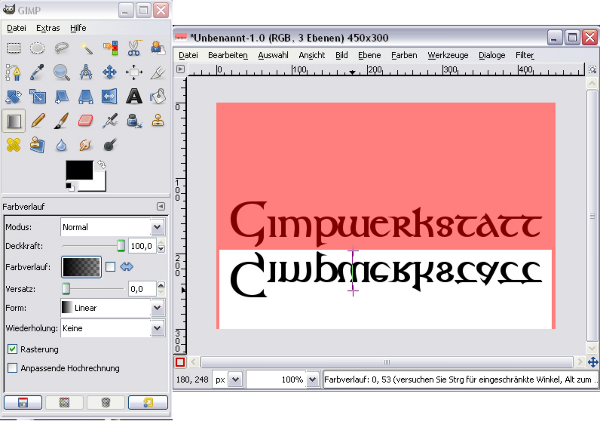This screenshot has height=421, width=600.
Task: Select the Perspective tool
Action: (x=86, y=96)
